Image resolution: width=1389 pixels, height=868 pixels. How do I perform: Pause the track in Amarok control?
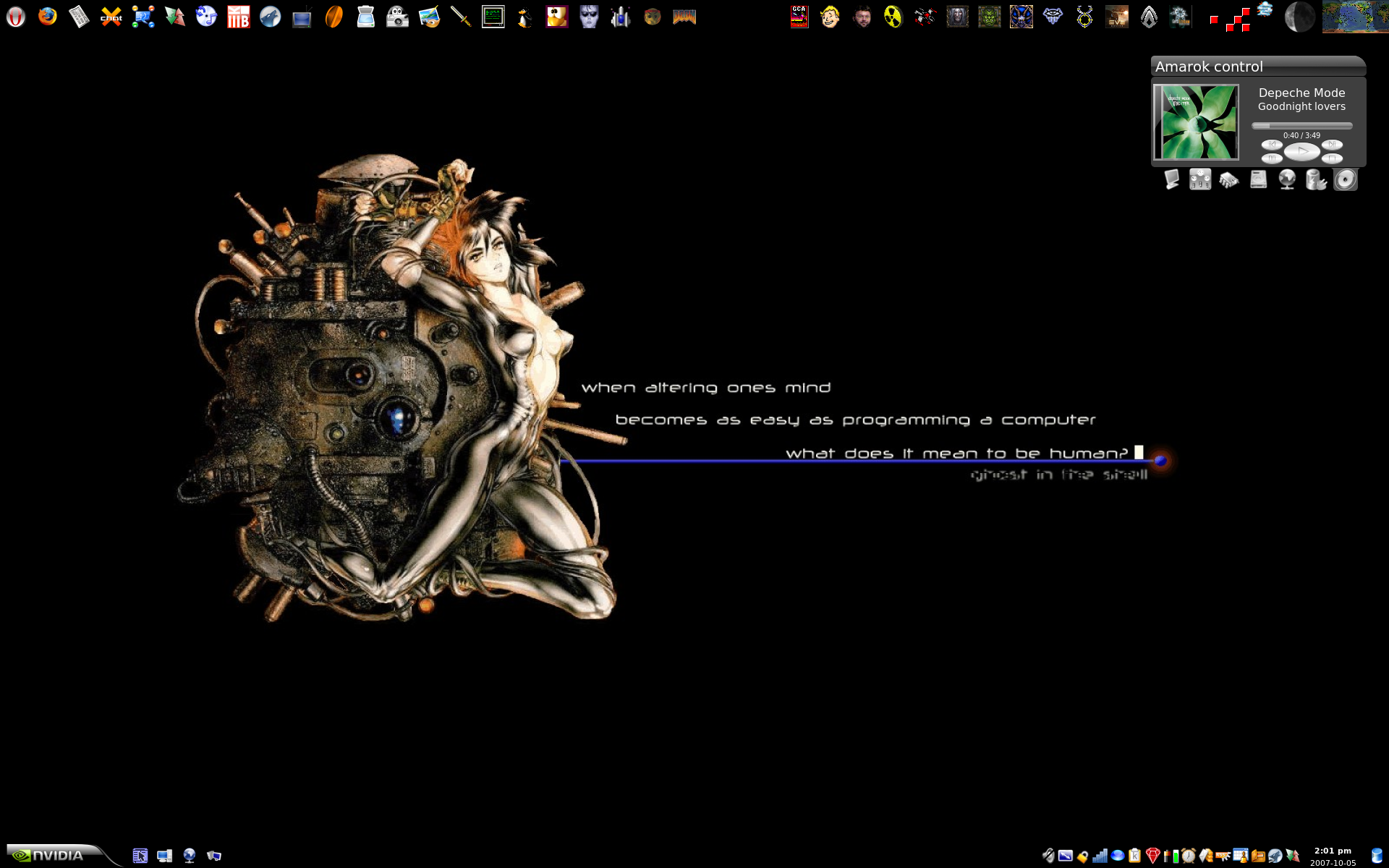click(1271, 158)
